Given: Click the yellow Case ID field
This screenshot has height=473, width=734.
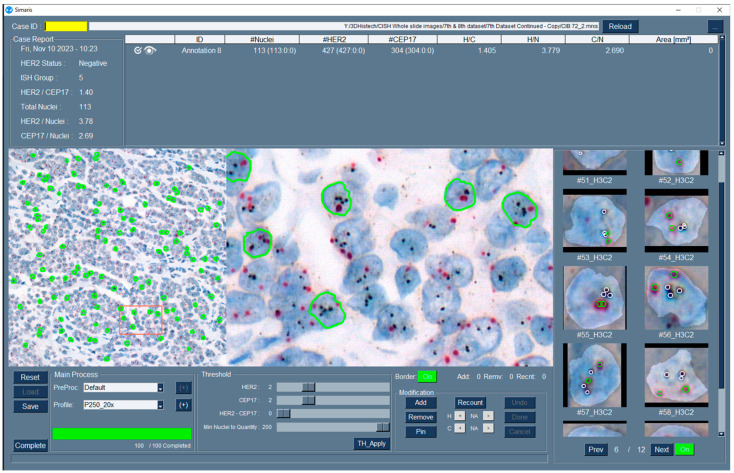Looking at the screenshot, I should coord(66,27).
